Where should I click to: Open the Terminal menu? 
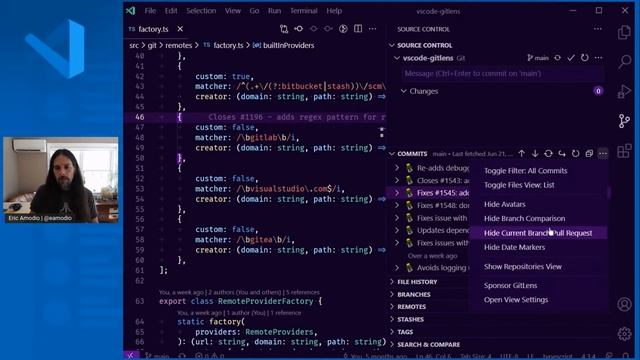click(304, 11)
